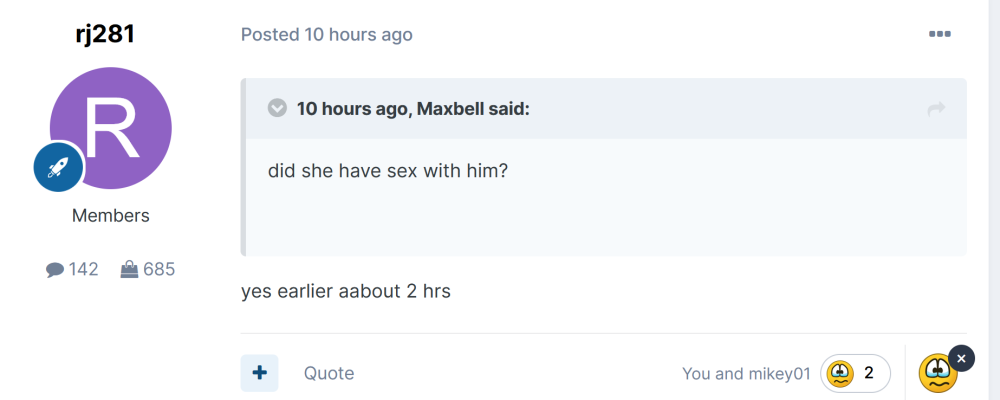The image size is (1000, 400).
Task: Open post options three-dot menu
Action: pos(939,34)
